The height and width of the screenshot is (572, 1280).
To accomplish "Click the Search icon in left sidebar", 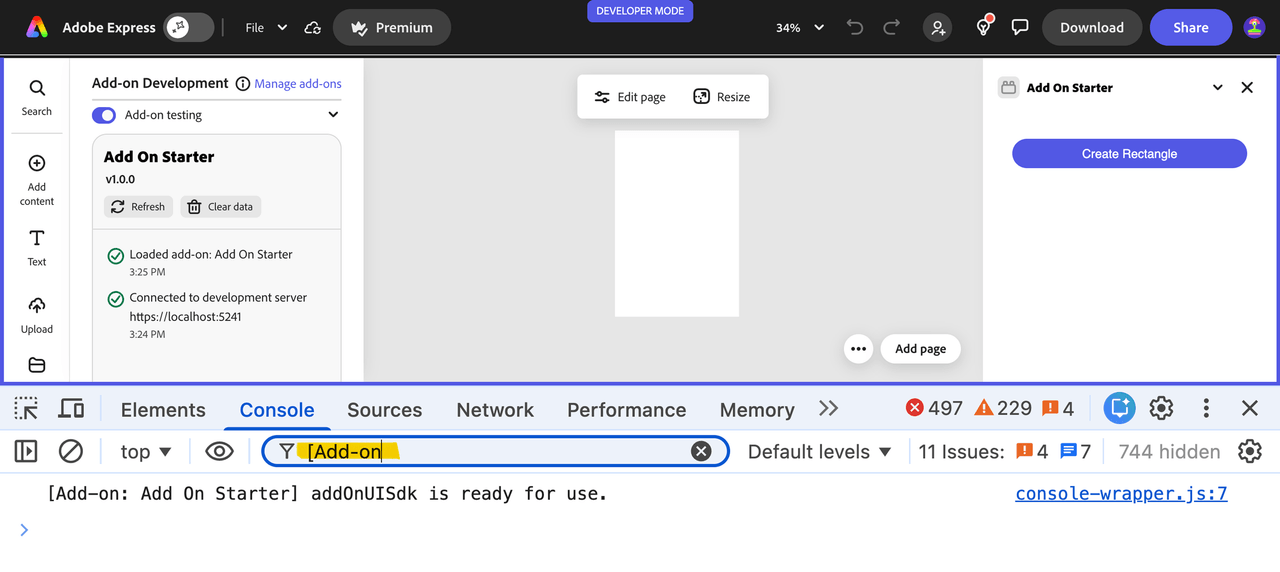I will click(37, 97).
